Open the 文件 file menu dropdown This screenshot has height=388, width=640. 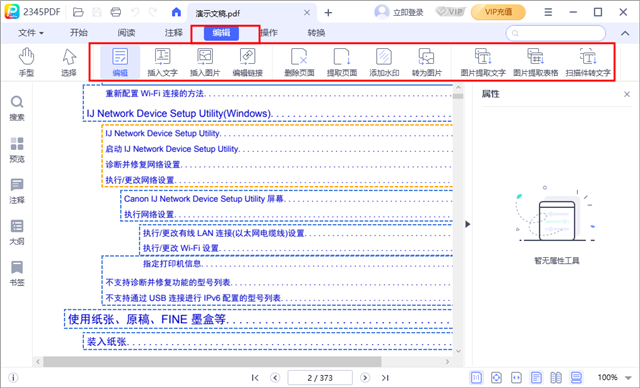point(31,33)
